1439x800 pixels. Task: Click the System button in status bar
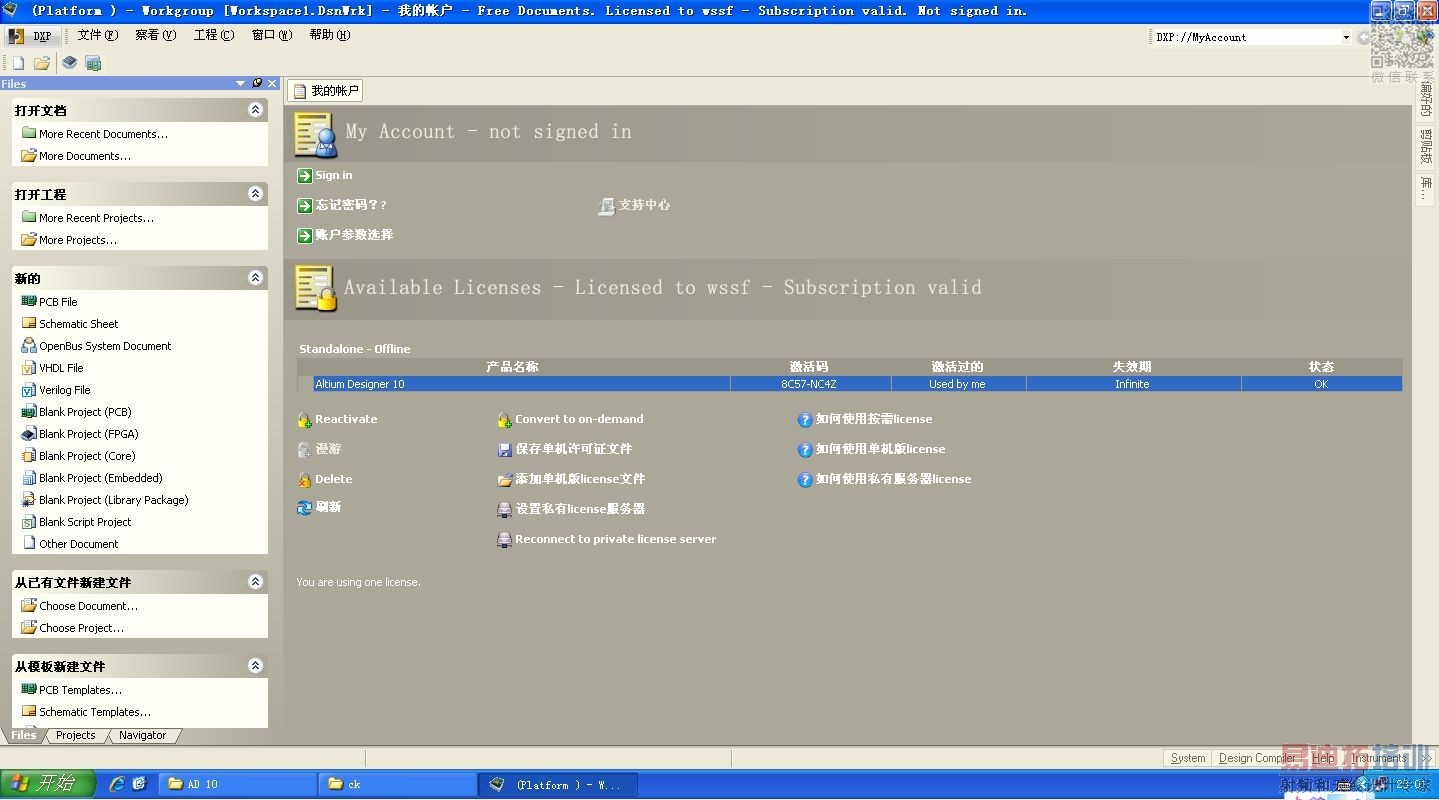pyautogui.click(x=1188, y=758)
